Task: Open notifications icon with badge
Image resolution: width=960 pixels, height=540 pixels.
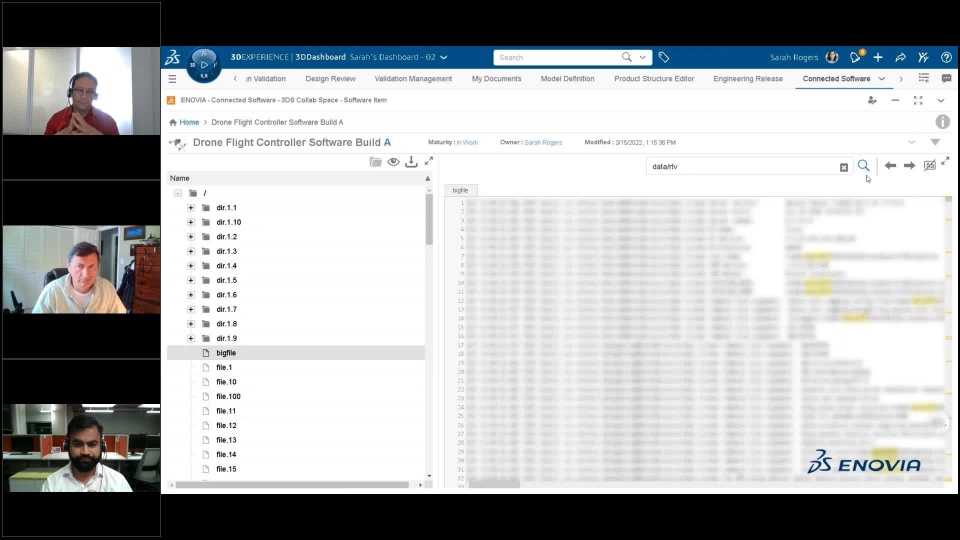Action: (856, 57)
